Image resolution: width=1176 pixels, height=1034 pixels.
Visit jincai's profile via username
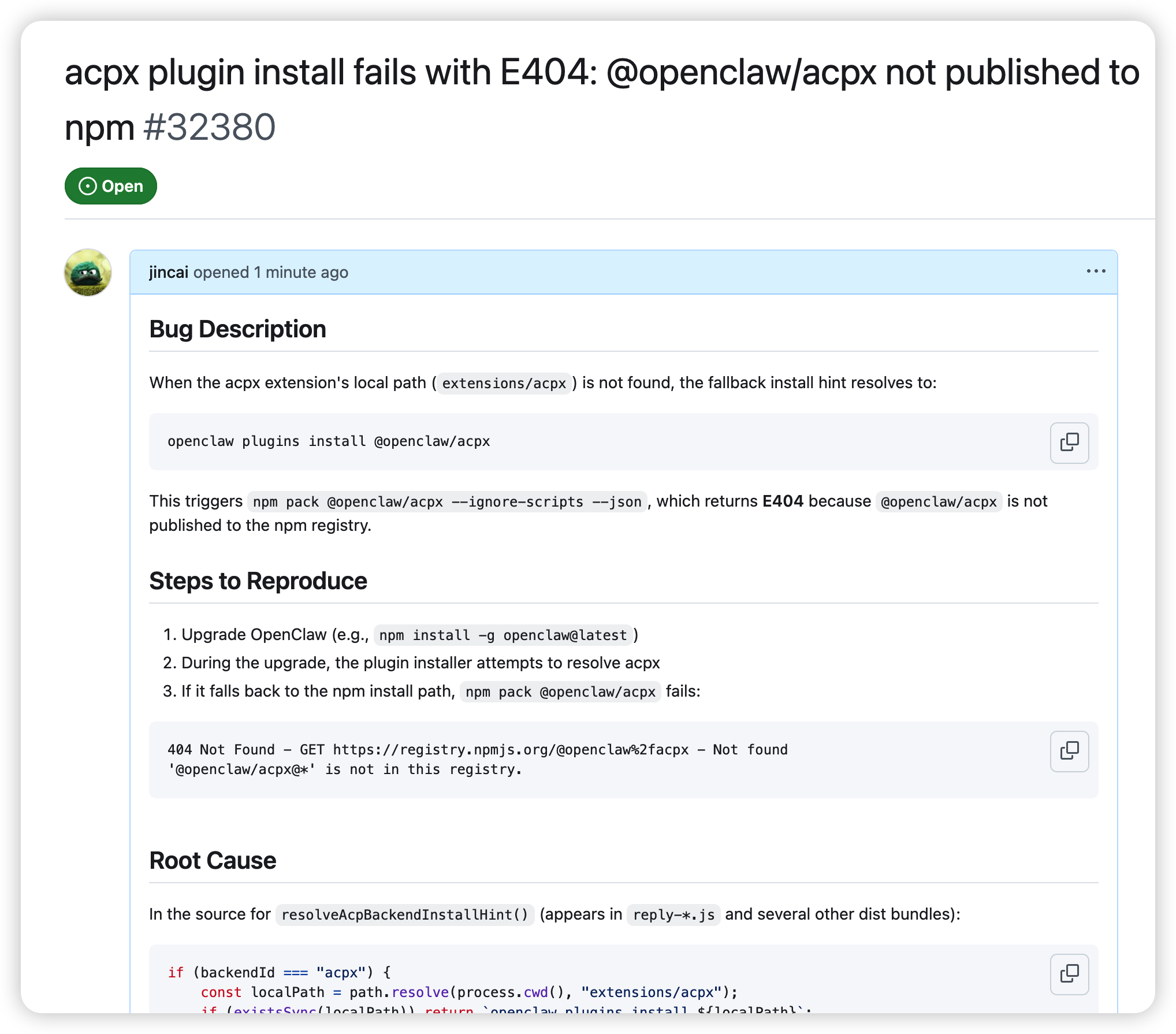click(168, 271)
